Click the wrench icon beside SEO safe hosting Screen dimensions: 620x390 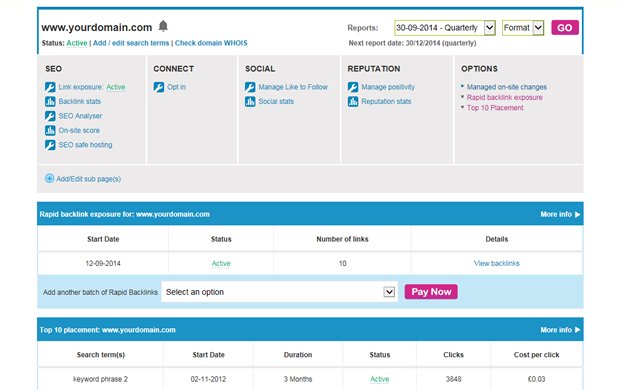pos(50,145)
